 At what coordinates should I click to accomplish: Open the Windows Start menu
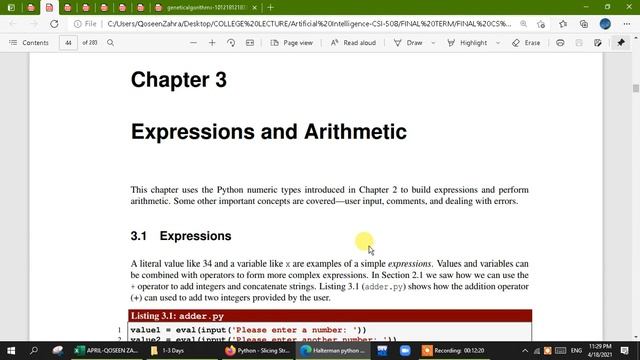(11, 351)
